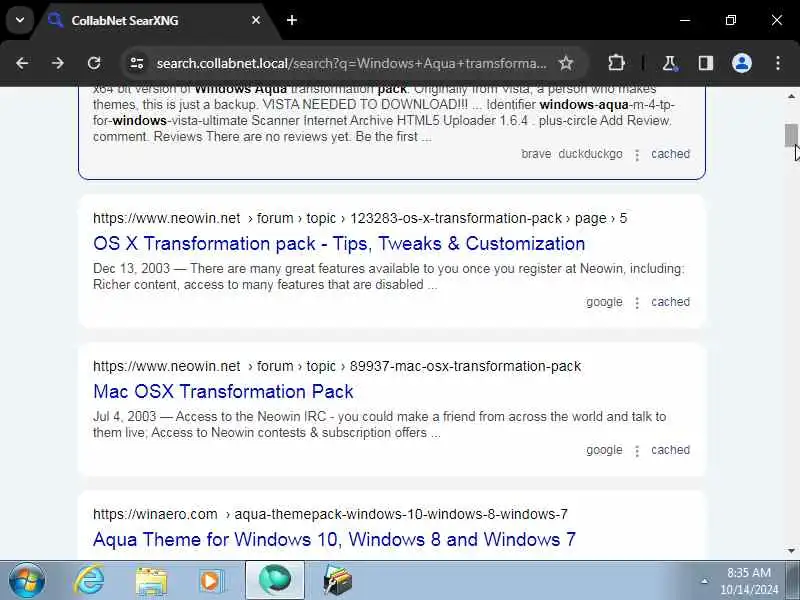800x600 pixels.
Task: Expand options menu for Windows Aqua result
Action: (637, 155)
